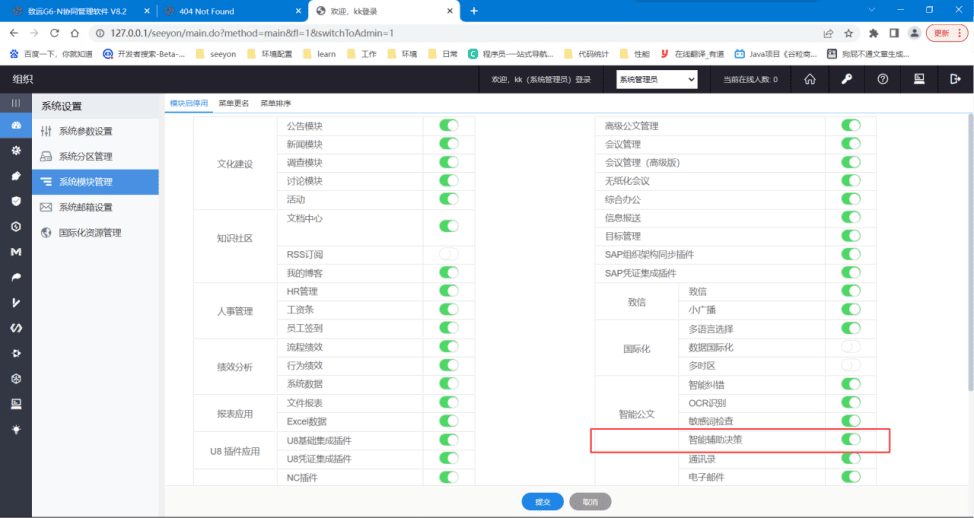Select the V-shaped icon in the left sidebar

coord(16,302)
